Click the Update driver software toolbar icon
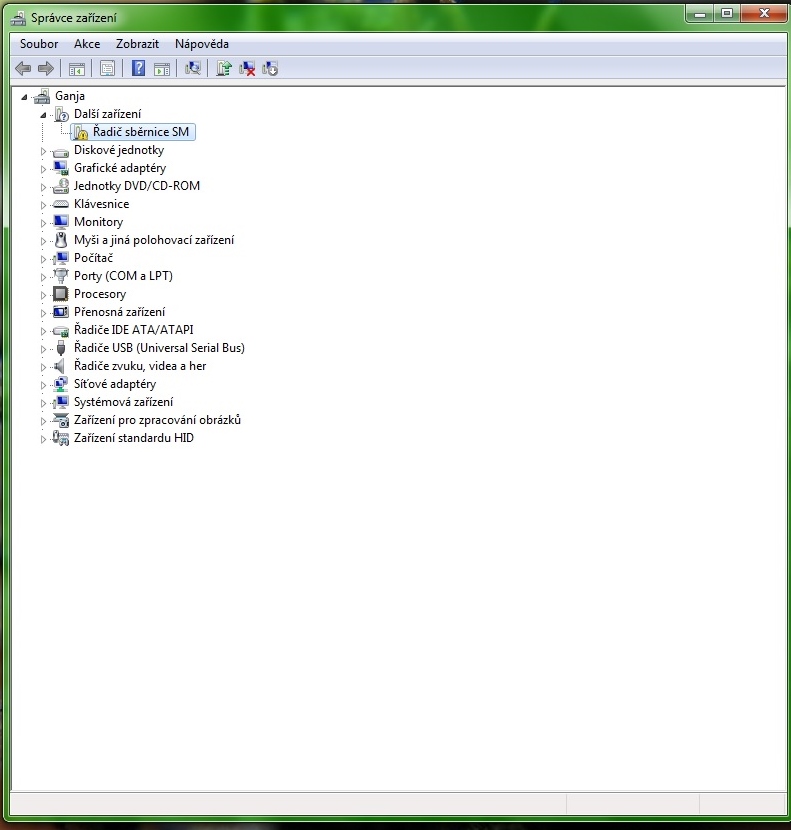This screenshot has height=830, width=791. click(x=223, y=68)
